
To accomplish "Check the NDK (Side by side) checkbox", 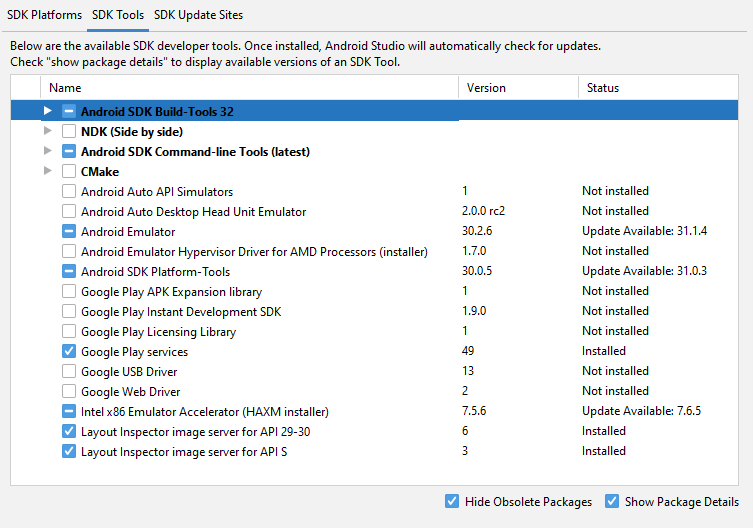I will 68,131.
